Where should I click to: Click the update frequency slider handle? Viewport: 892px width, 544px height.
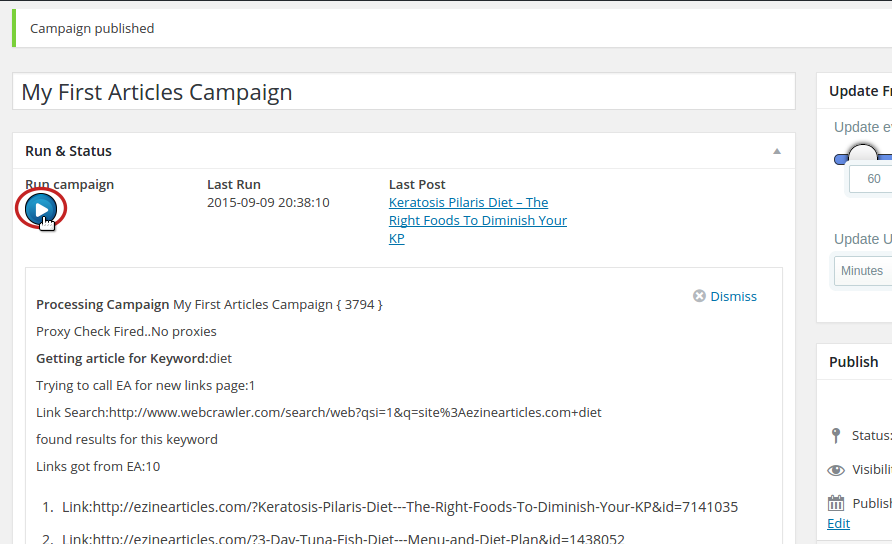pyautogui.click(x=862, y=156)
